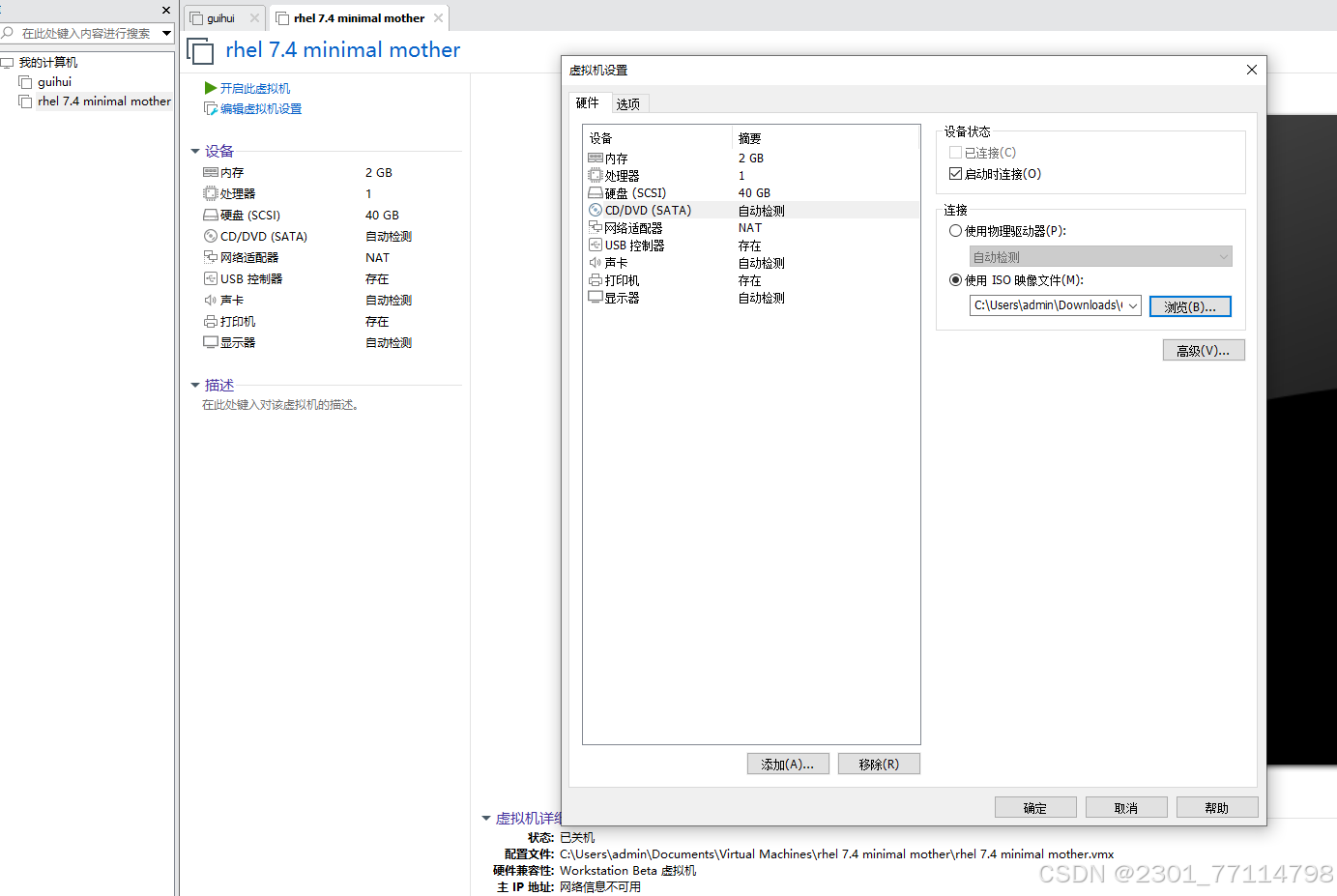Open the ISO image path dropdown arrow
This screenshot has height=896, width=1337.
pos(1133,305)
